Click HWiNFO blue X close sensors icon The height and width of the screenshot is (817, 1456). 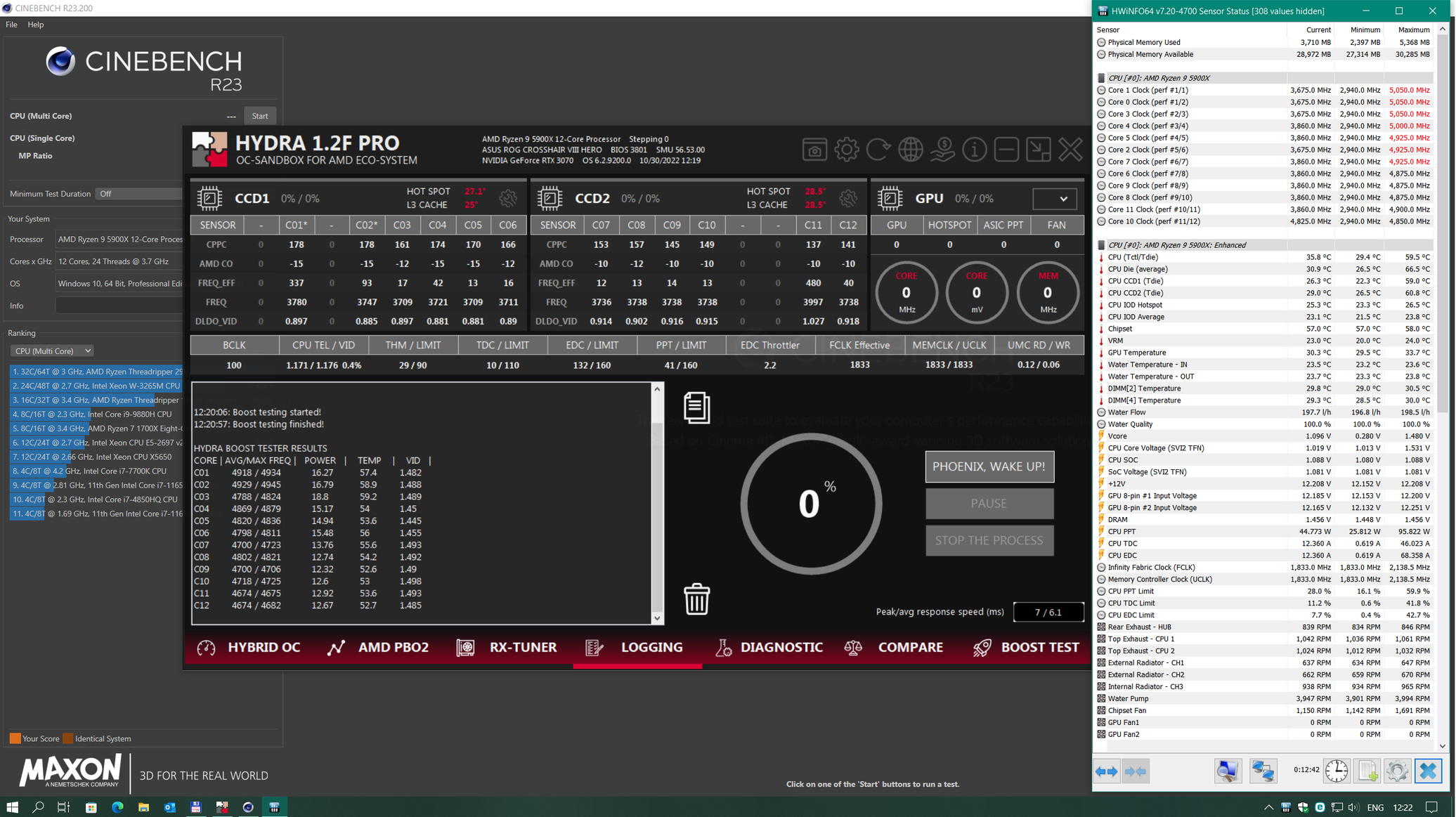pyautogui.click(x=1428, y=771)
